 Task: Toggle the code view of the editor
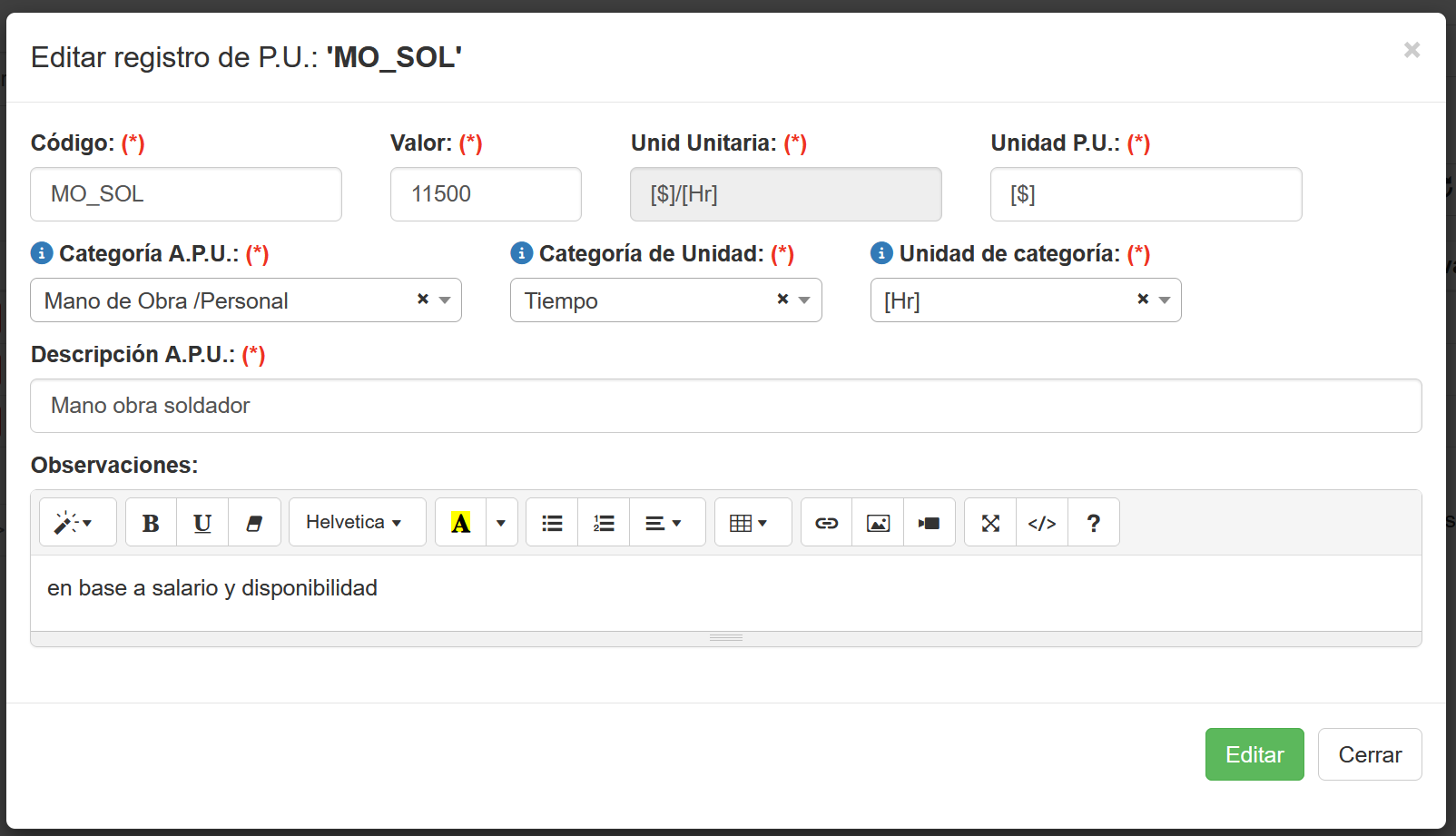pyautogui.click(x=1042, y=523)
